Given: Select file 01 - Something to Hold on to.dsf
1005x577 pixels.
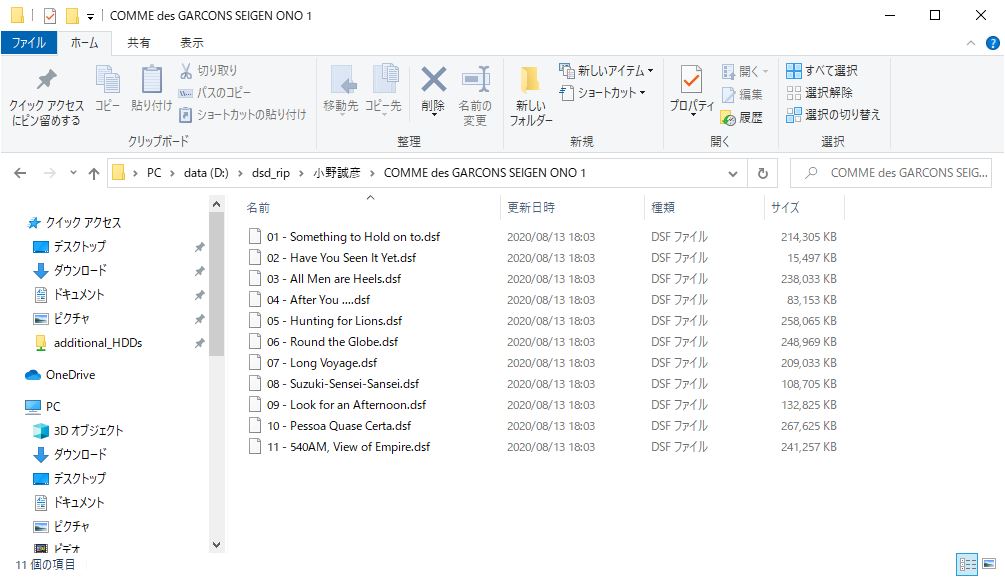Looking at the screenshot, I should click(353, 237).
